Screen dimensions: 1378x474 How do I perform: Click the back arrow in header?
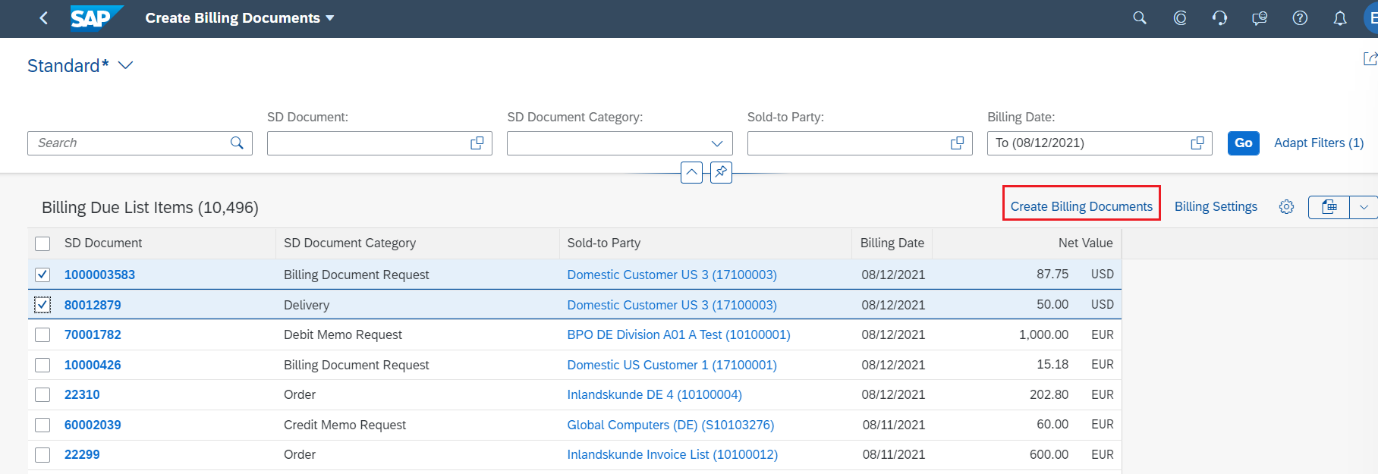click(43, 18)
